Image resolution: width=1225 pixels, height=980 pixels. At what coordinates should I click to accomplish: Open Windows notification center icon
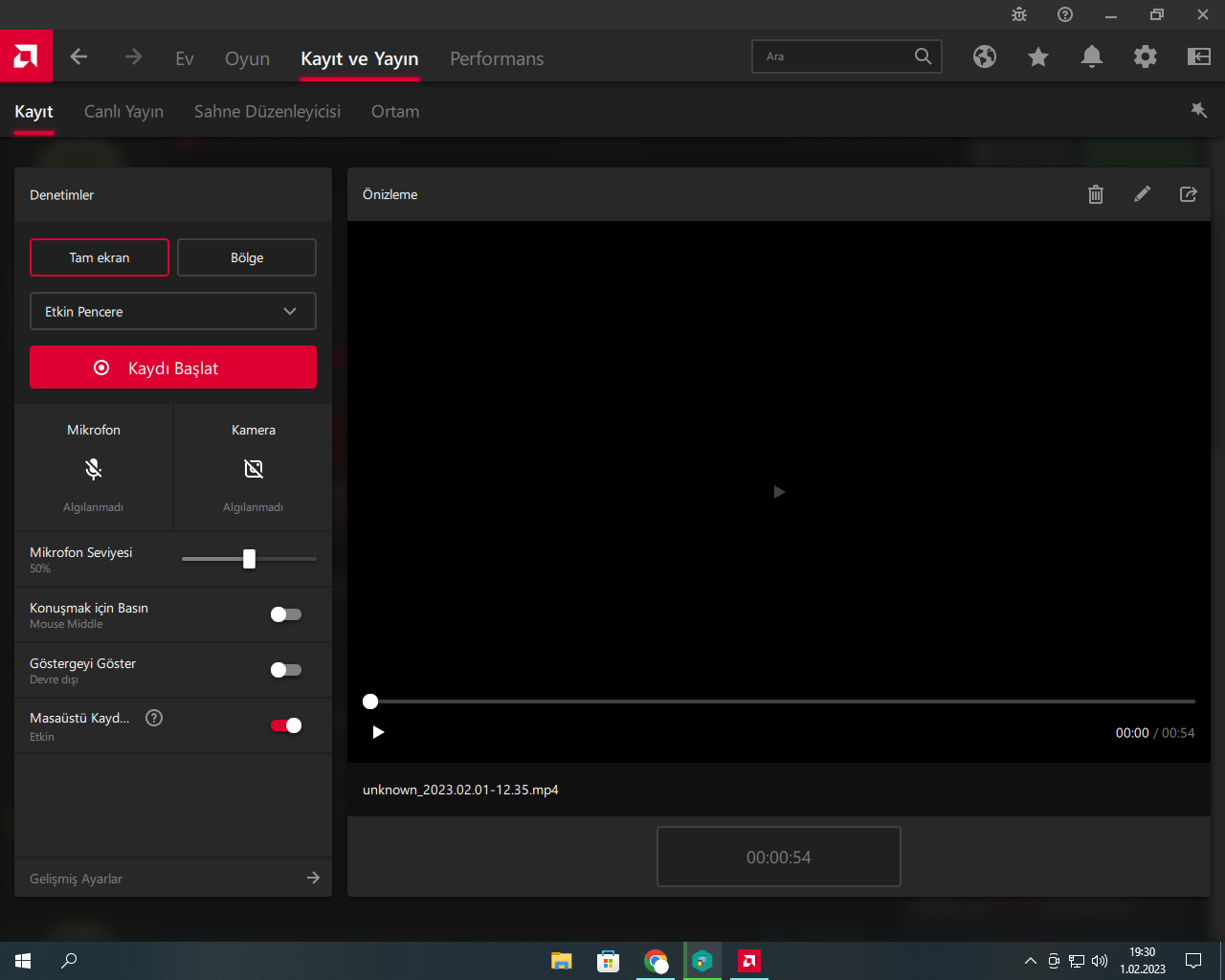pyautogui.click(x=1193, y=961)
